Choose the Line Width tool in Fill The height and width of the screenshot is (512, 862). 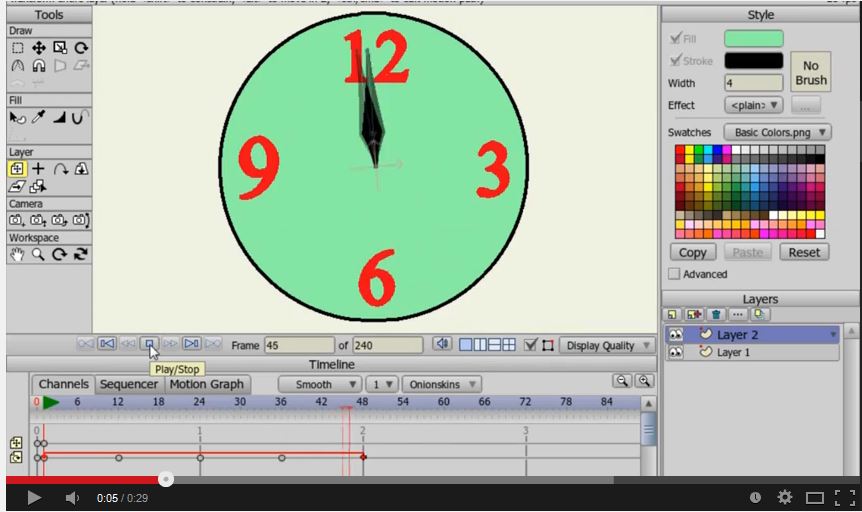point(60,117)
